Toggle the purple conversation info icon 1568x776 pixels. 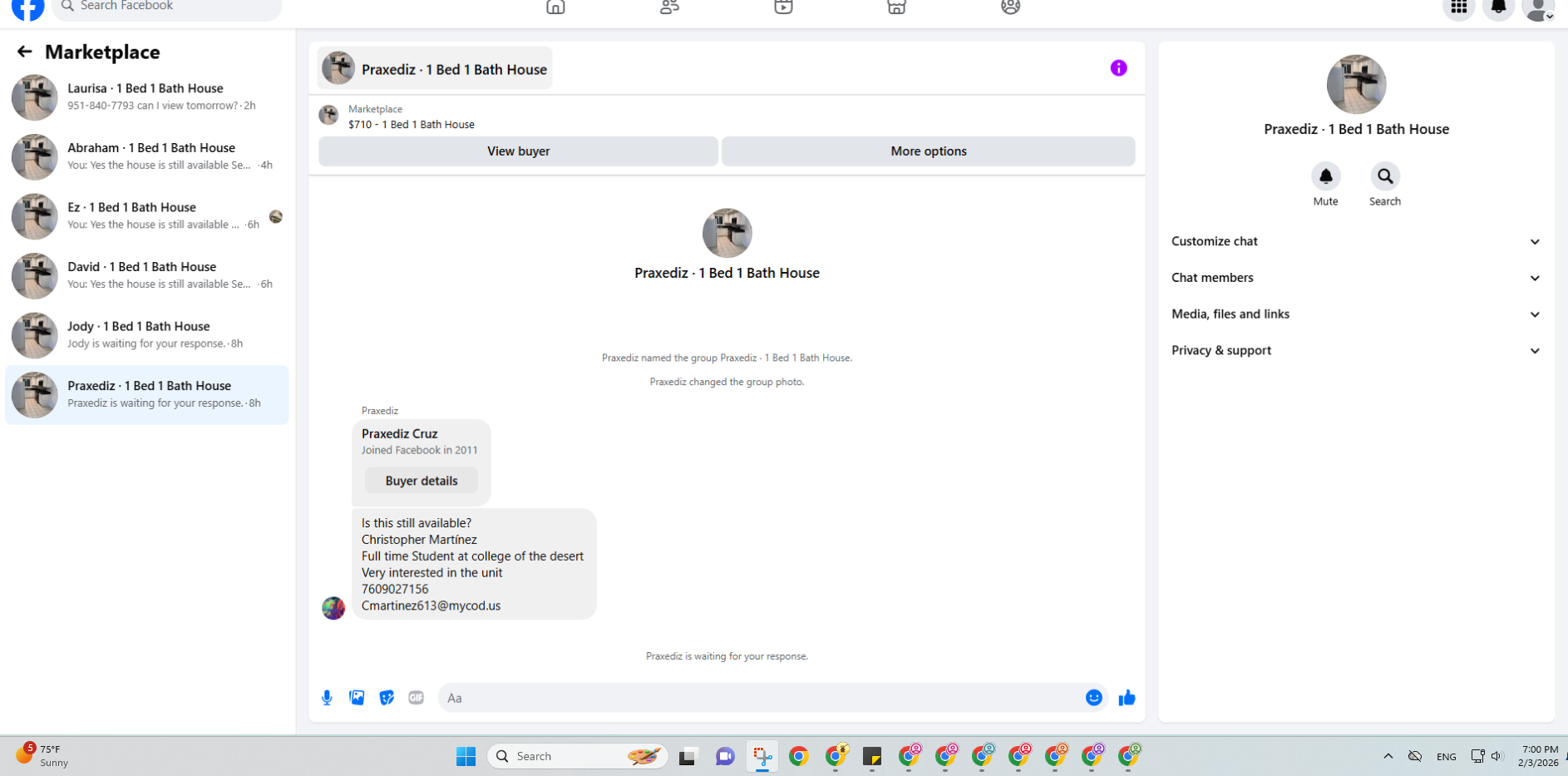click(1118, 68)
